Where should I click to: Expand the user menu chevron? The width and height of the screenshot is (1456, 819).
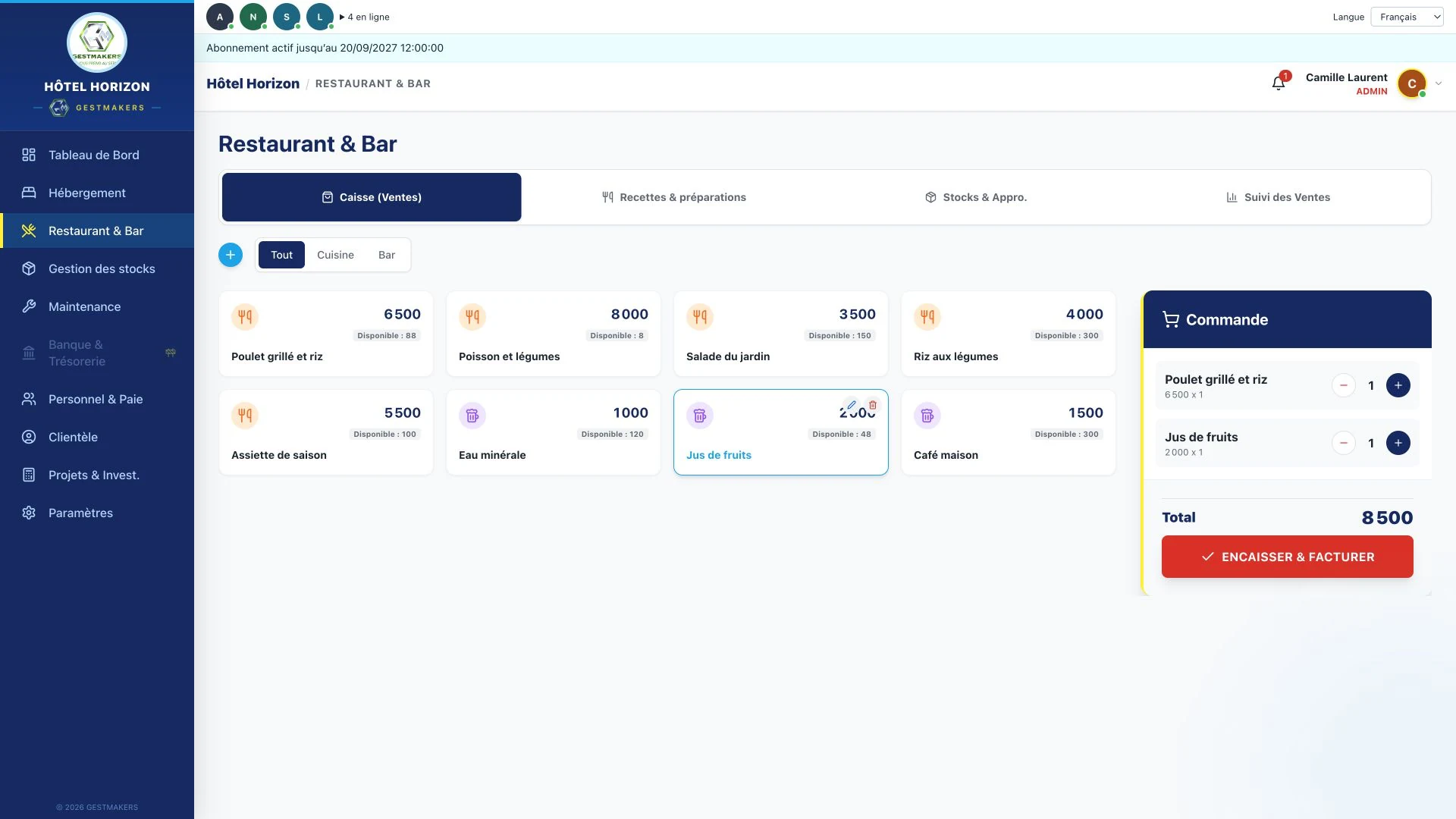1439,83
